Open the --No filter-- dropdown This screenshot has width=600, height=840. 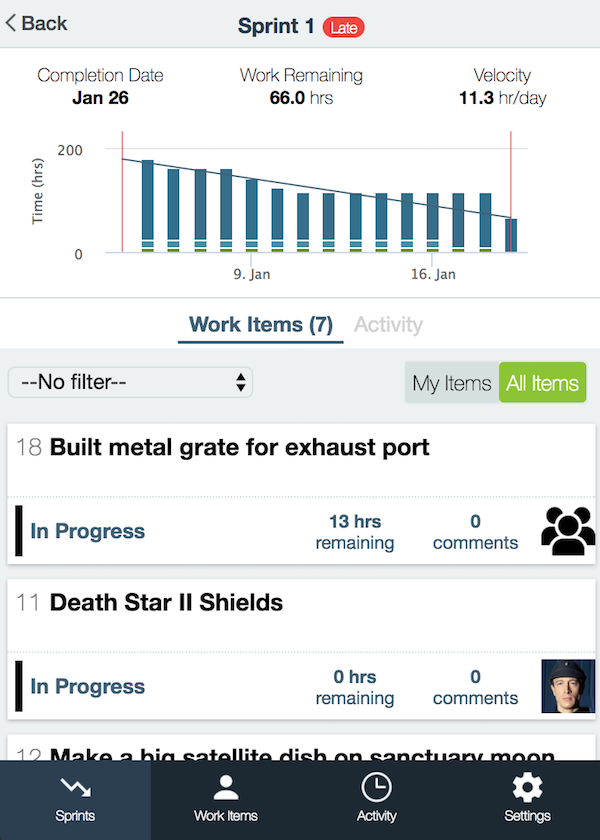130,382
